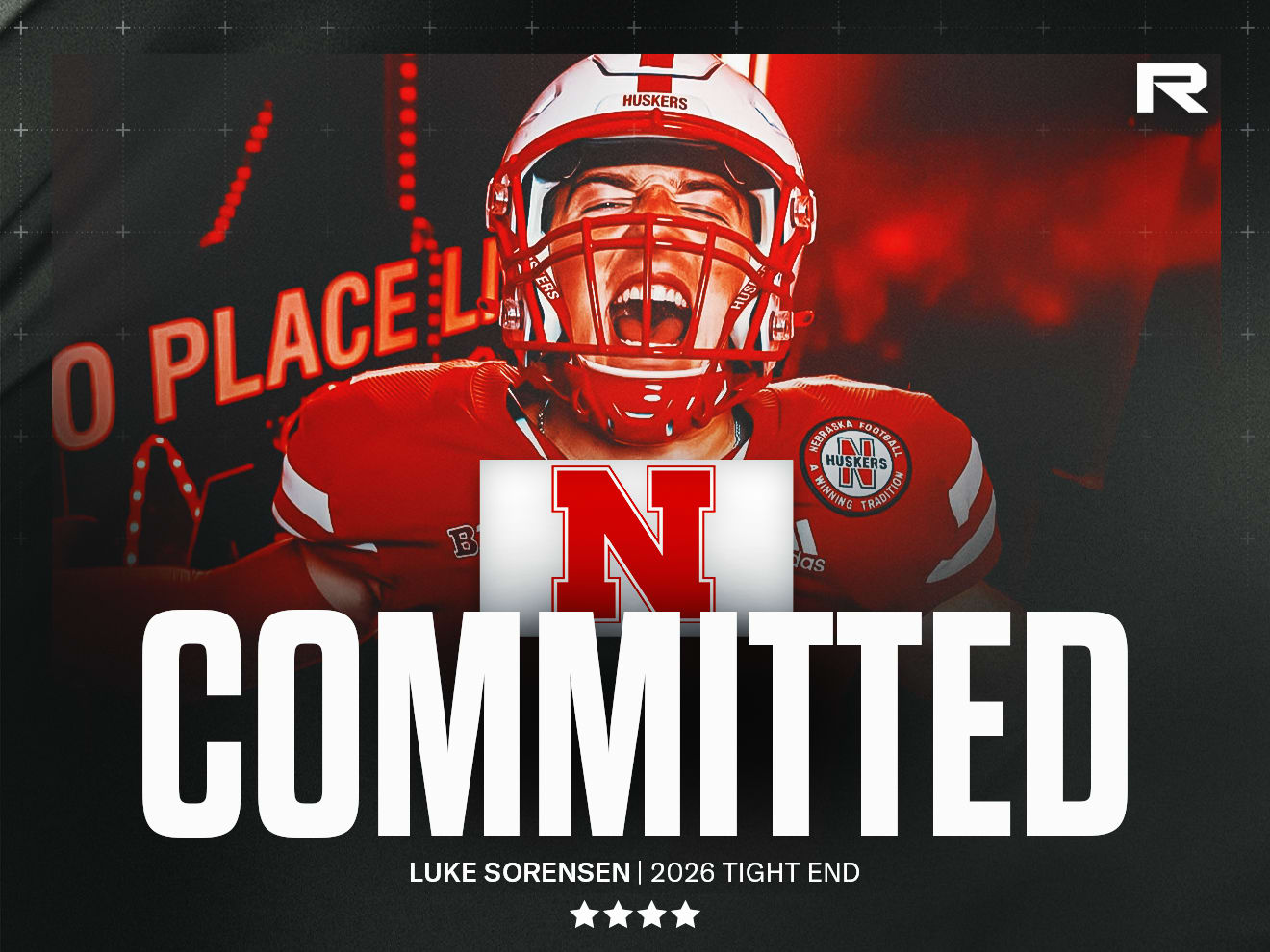This screenshot has width=1270, height=952.
Task: Click the 2026 Tight End label
Action: pyautogui.click(x=755, y=873)
